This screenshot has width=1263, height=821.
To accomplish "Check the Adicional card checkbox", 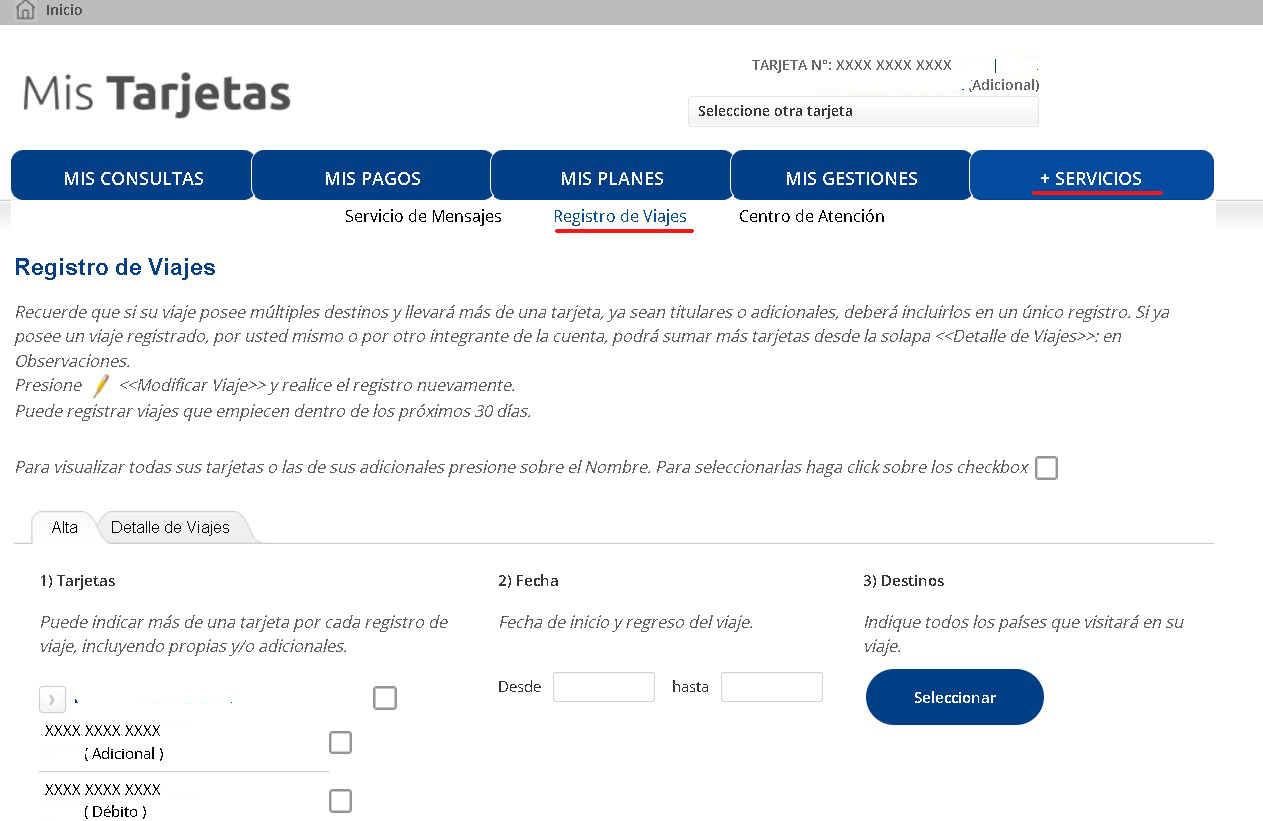I will (340, 742).
